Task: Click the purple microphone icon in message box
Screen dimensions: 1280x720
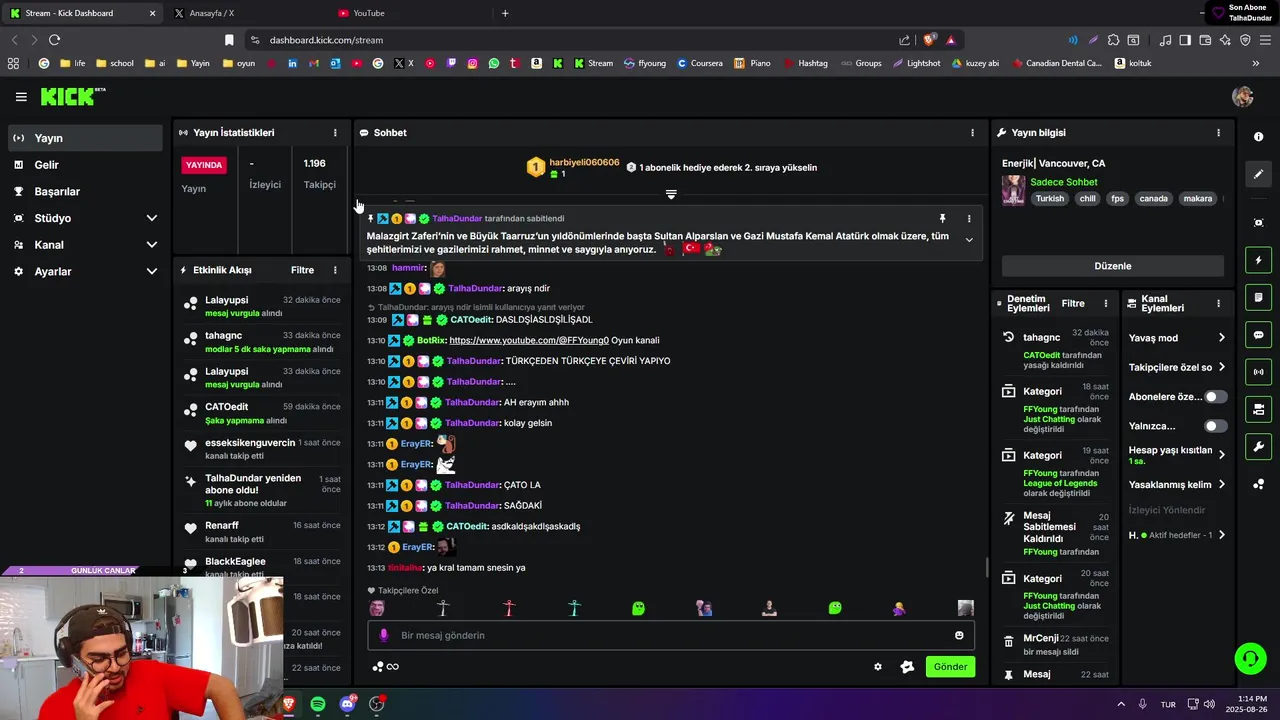Action: pyautogui.click(x=384, y=635)
